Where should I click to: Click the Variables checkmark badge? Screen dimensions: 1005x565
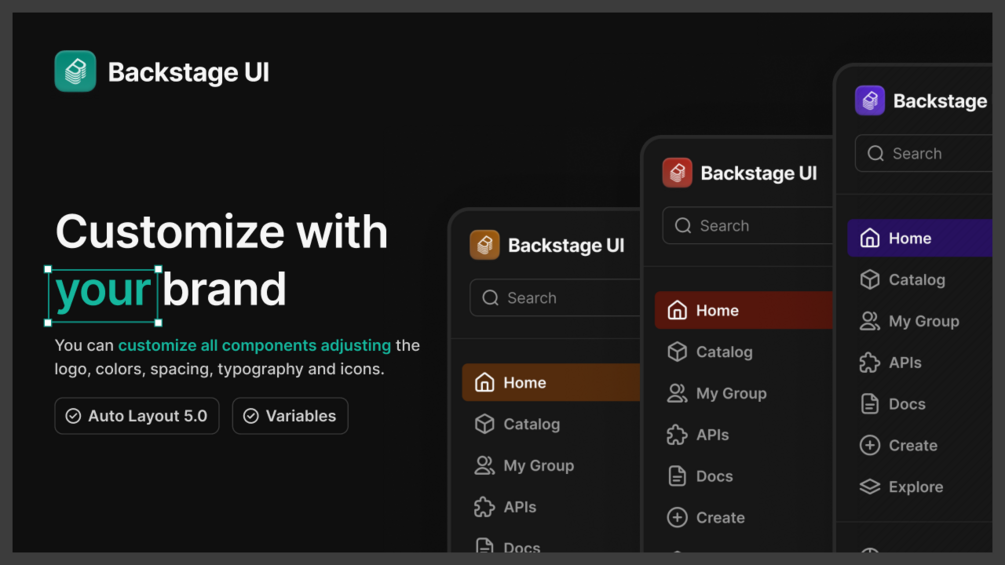(290, 416)
